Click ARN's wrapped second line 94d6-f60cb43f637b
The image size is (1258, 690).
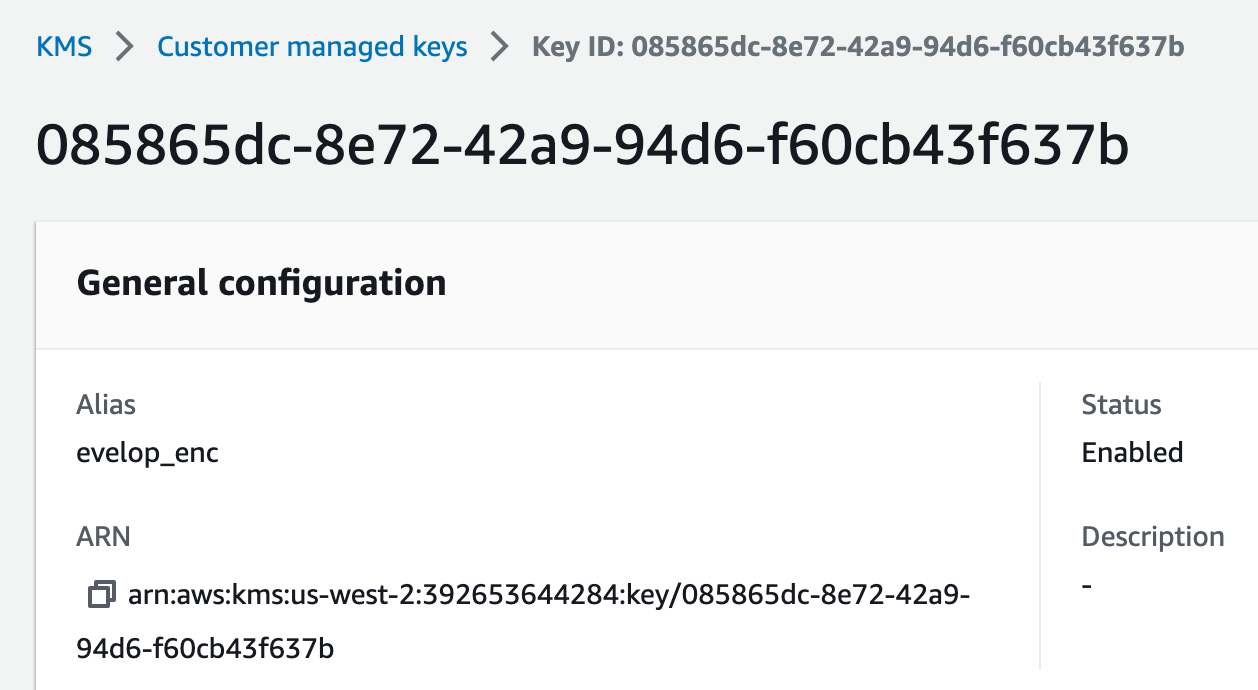tap(205, 649)
